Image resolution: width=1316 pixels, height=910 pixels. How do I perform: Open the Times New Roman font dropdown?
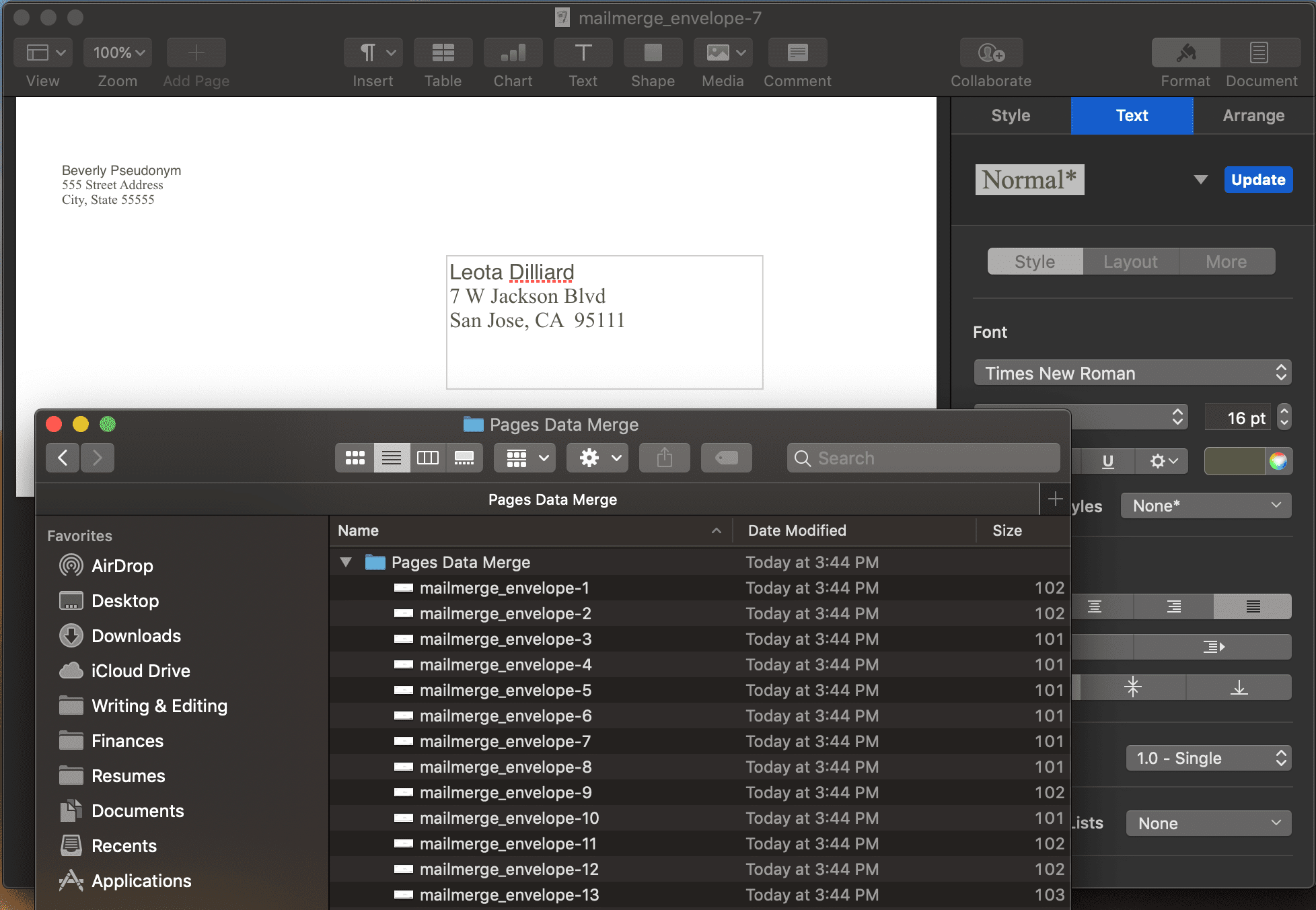(x=1132, y=373)
